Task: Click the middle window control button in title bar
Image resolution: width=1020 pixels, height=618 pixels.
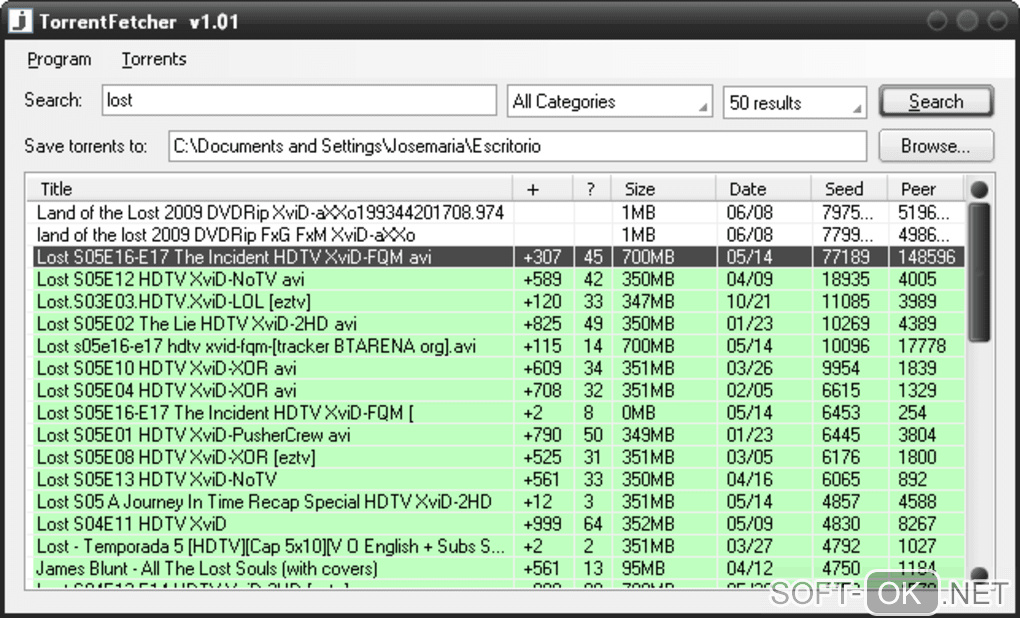Action: point(967,21)
